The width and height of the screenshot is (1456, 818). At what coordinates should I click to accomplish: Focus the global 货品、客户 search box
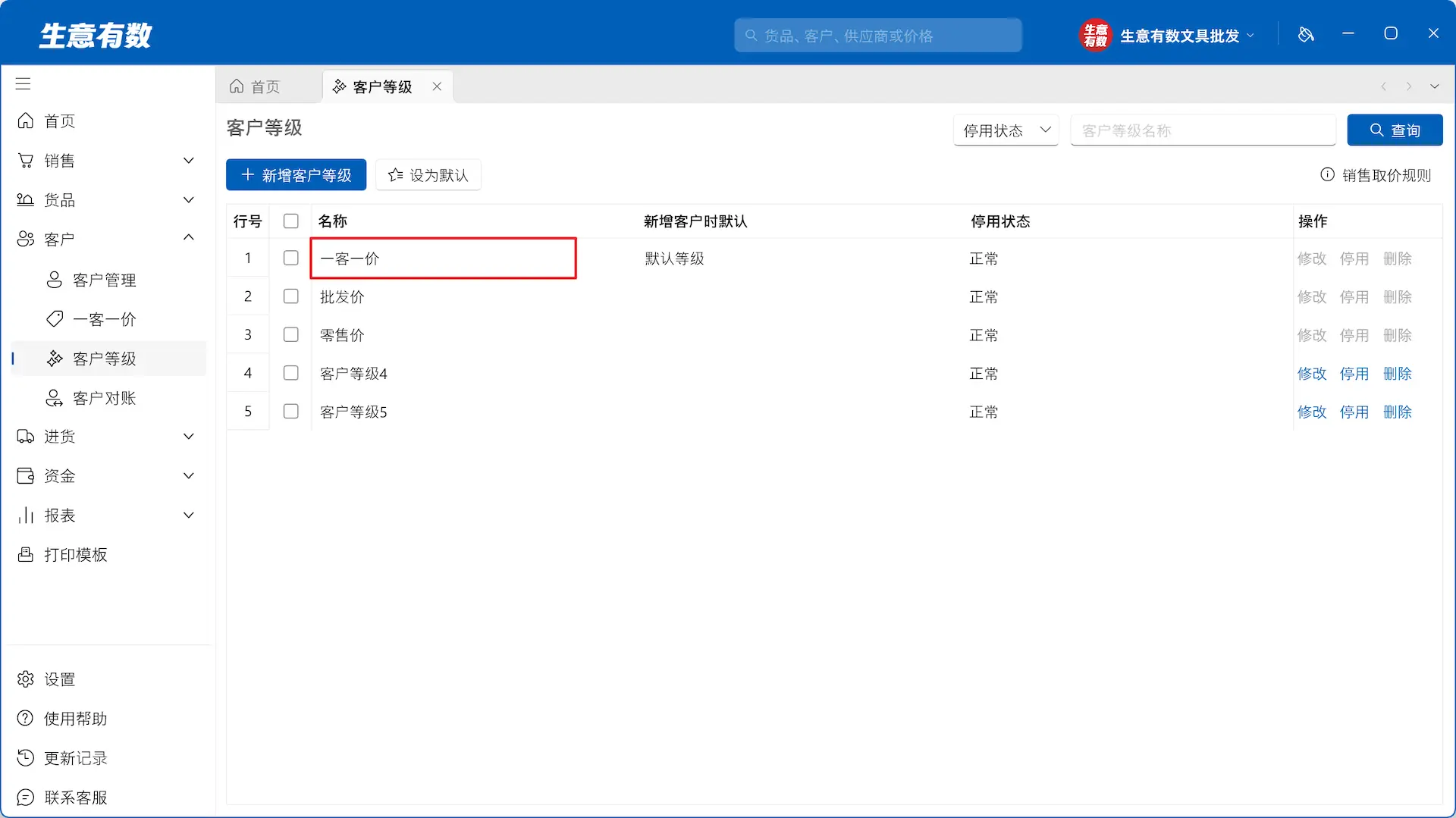pos(877,36)
